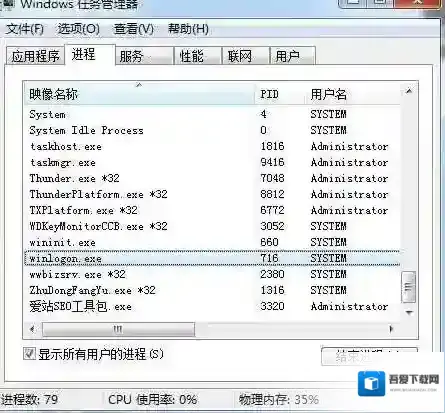This screenshot has height=413, width=445.
Task: Select the TXPlatform.exe *32 process
Action: pyautogui.click(x=212, y=210)
